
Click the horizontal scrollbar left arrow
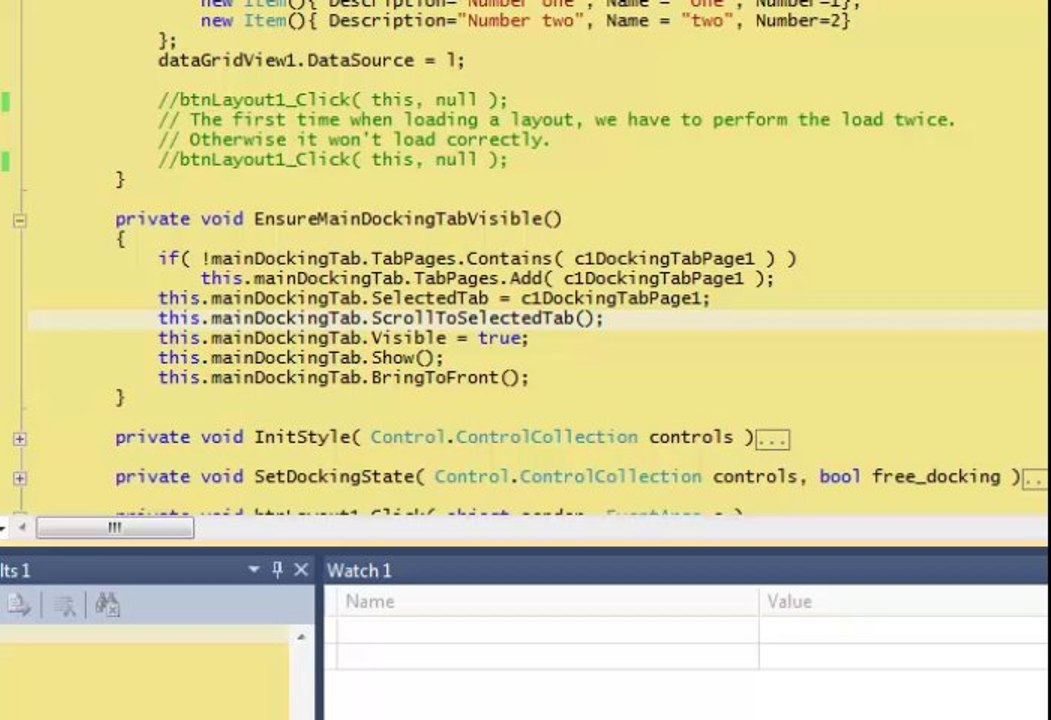(x=22, y=528)
